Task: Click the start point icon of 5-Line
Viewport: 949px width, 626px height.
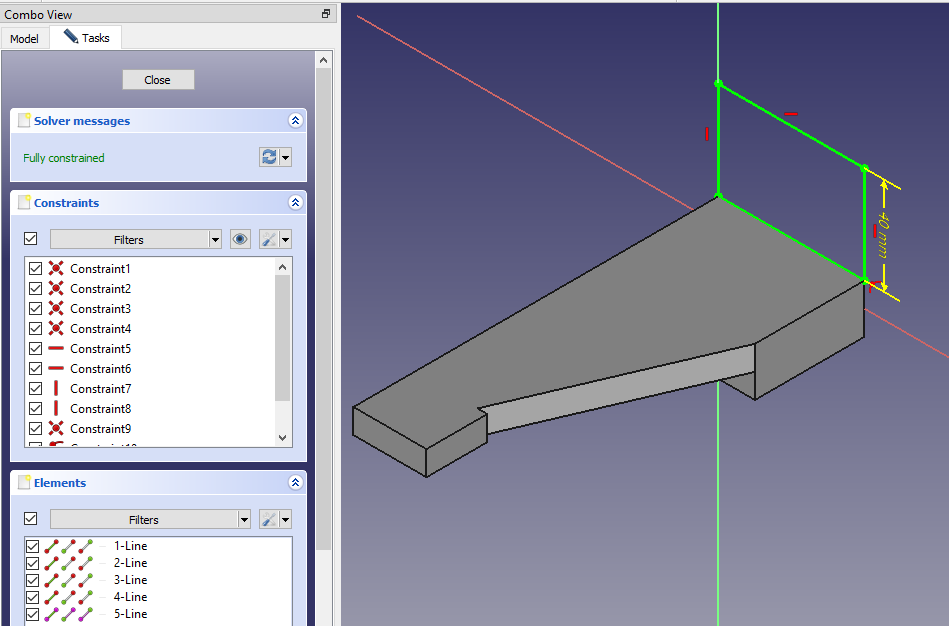Action: pyautogui.click(x=69, y=614)
